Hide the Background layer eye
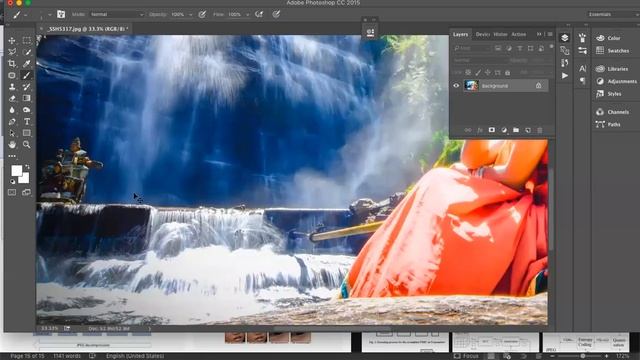The width and height of the screenshot is (640, 360). [x=456, y=86]
